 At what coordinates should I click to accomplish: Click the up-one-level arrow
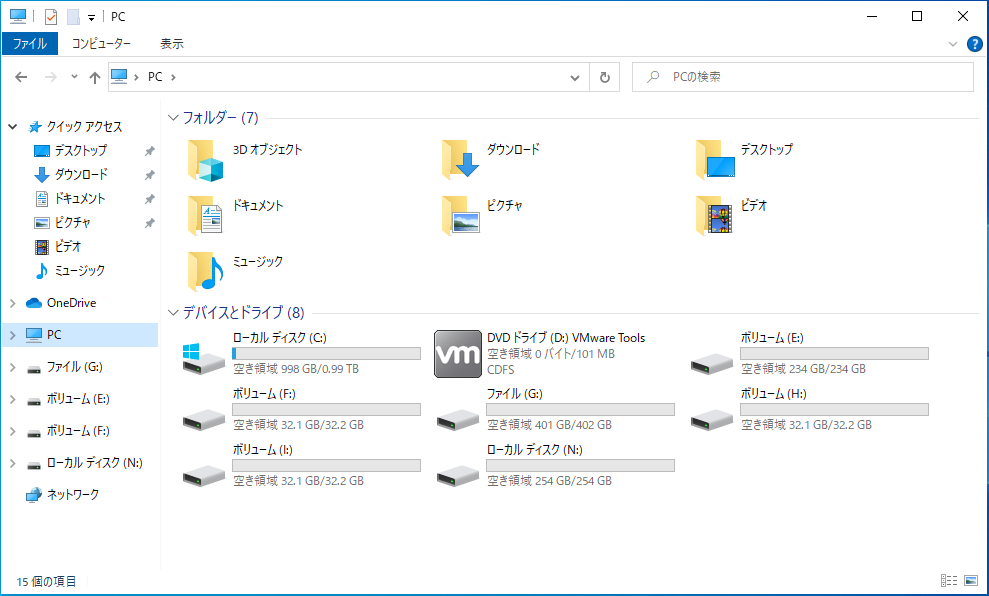click(x=95, y=77)
